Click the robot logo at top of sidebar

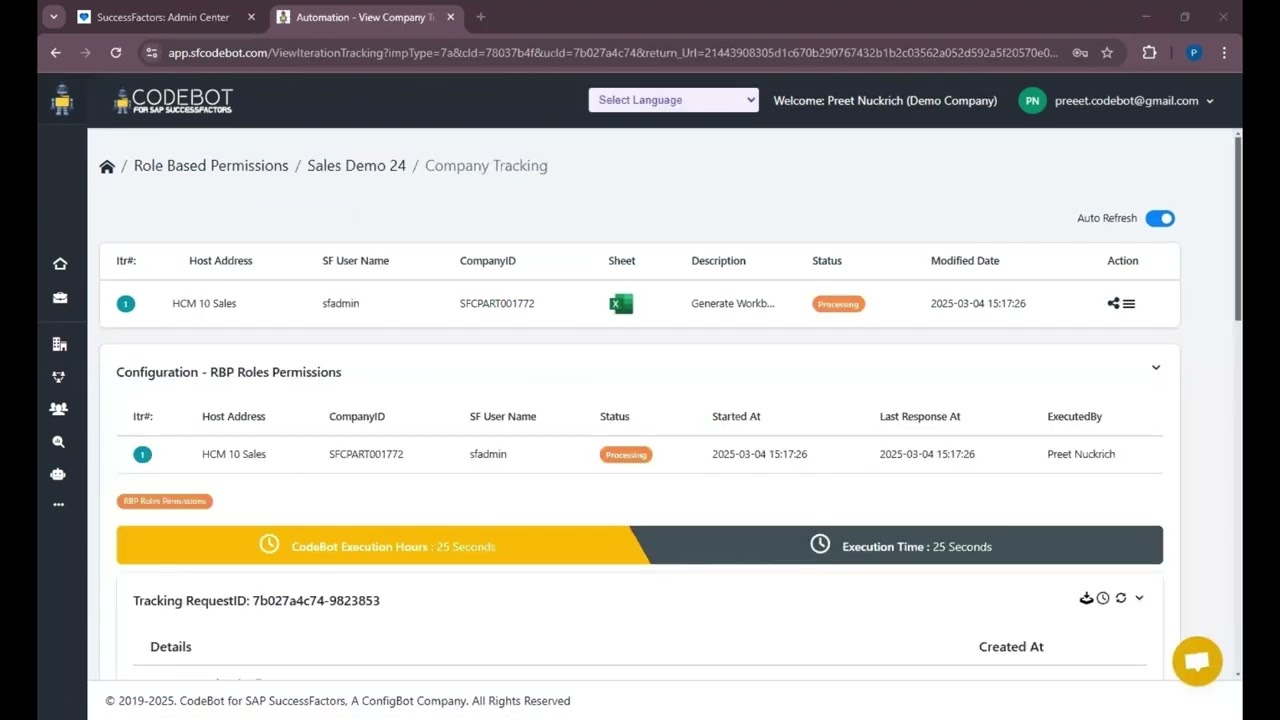point(62,100)
